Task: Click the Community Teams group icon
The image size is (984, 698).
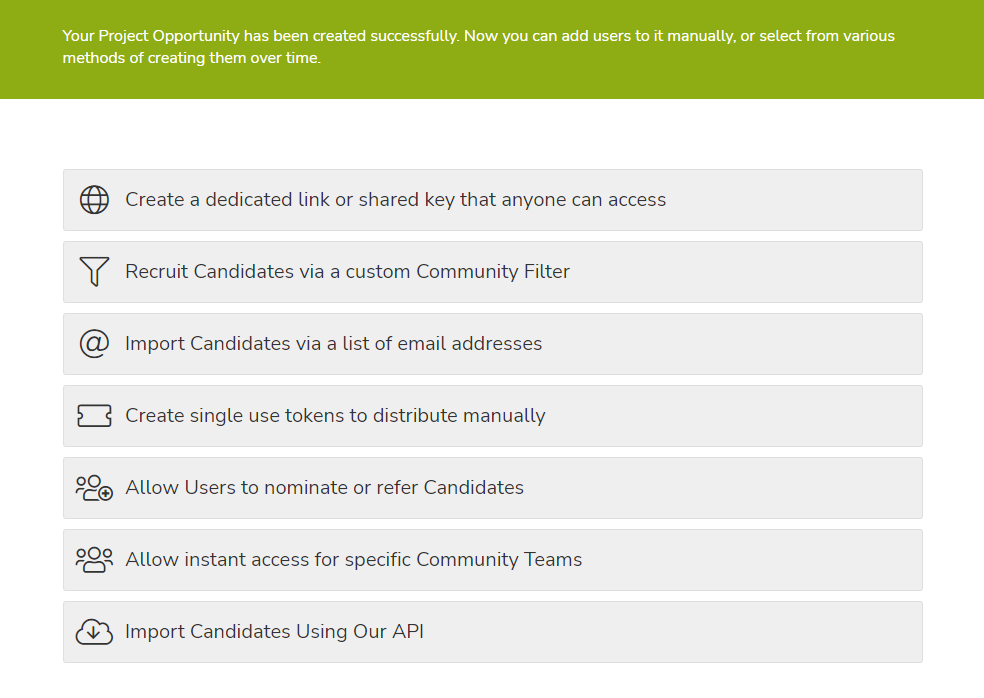Action: click(94, 560)
